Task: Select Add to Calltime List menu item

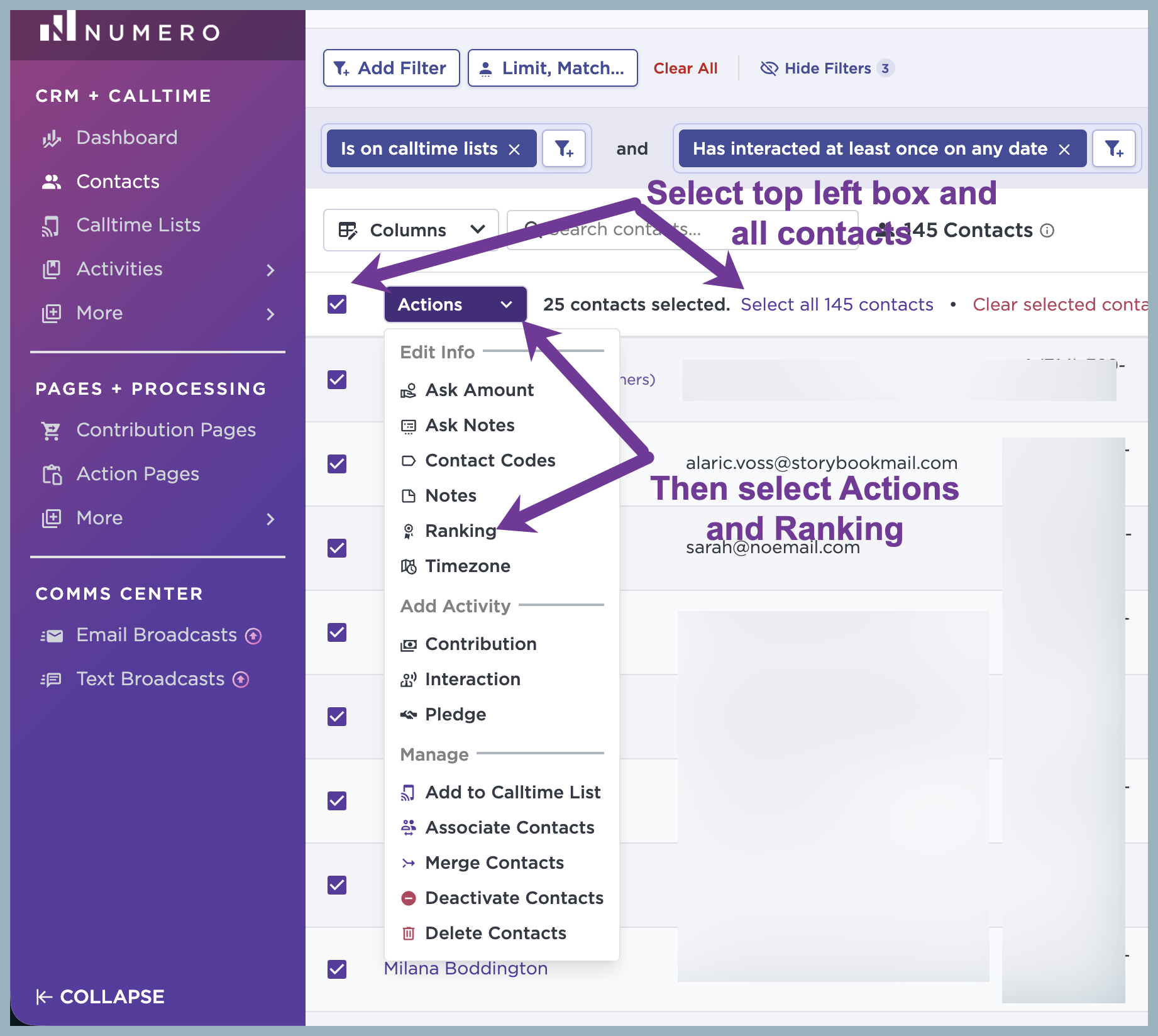Action: pyautogui.click(x=502, y=793)
